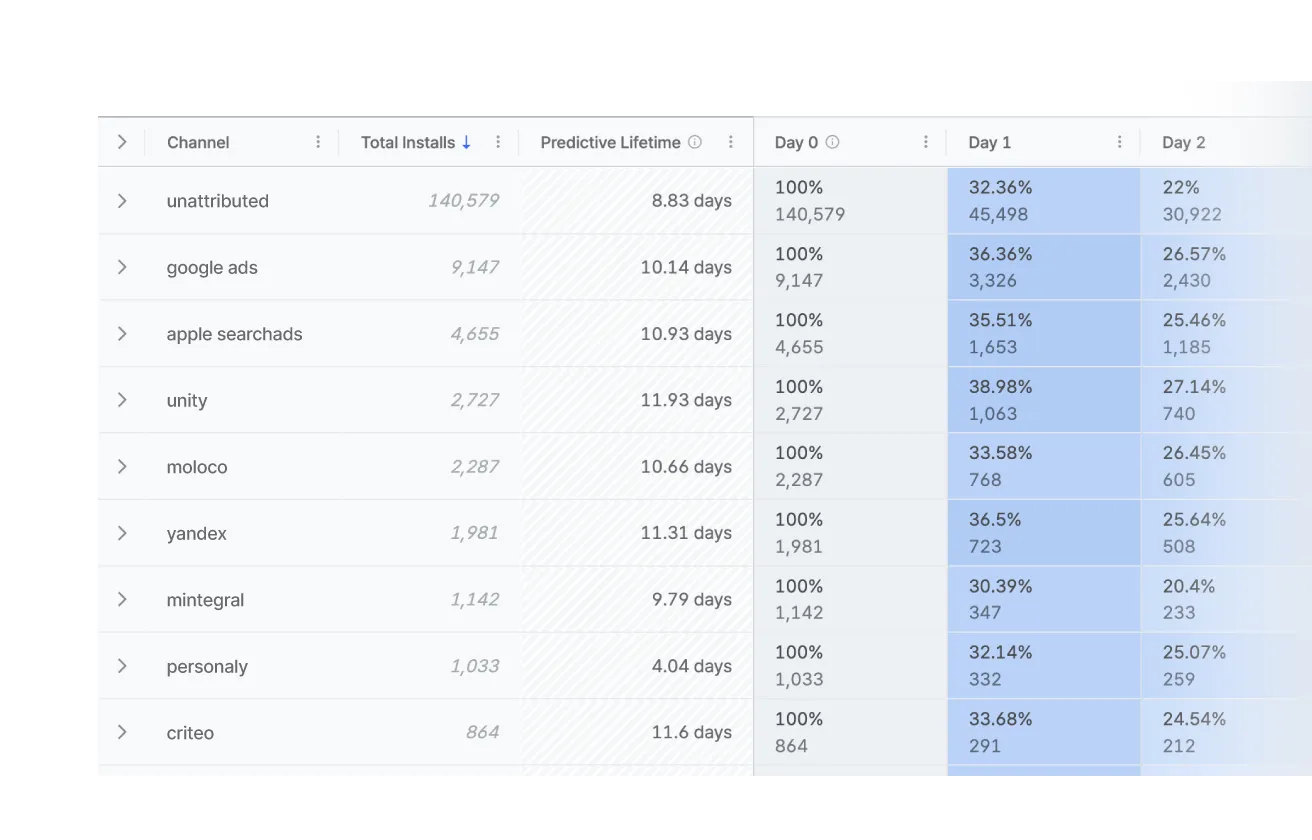1312x840 pixels.
Task: Open the Day 0 column options menu
Action: click(x=925, y=142)
